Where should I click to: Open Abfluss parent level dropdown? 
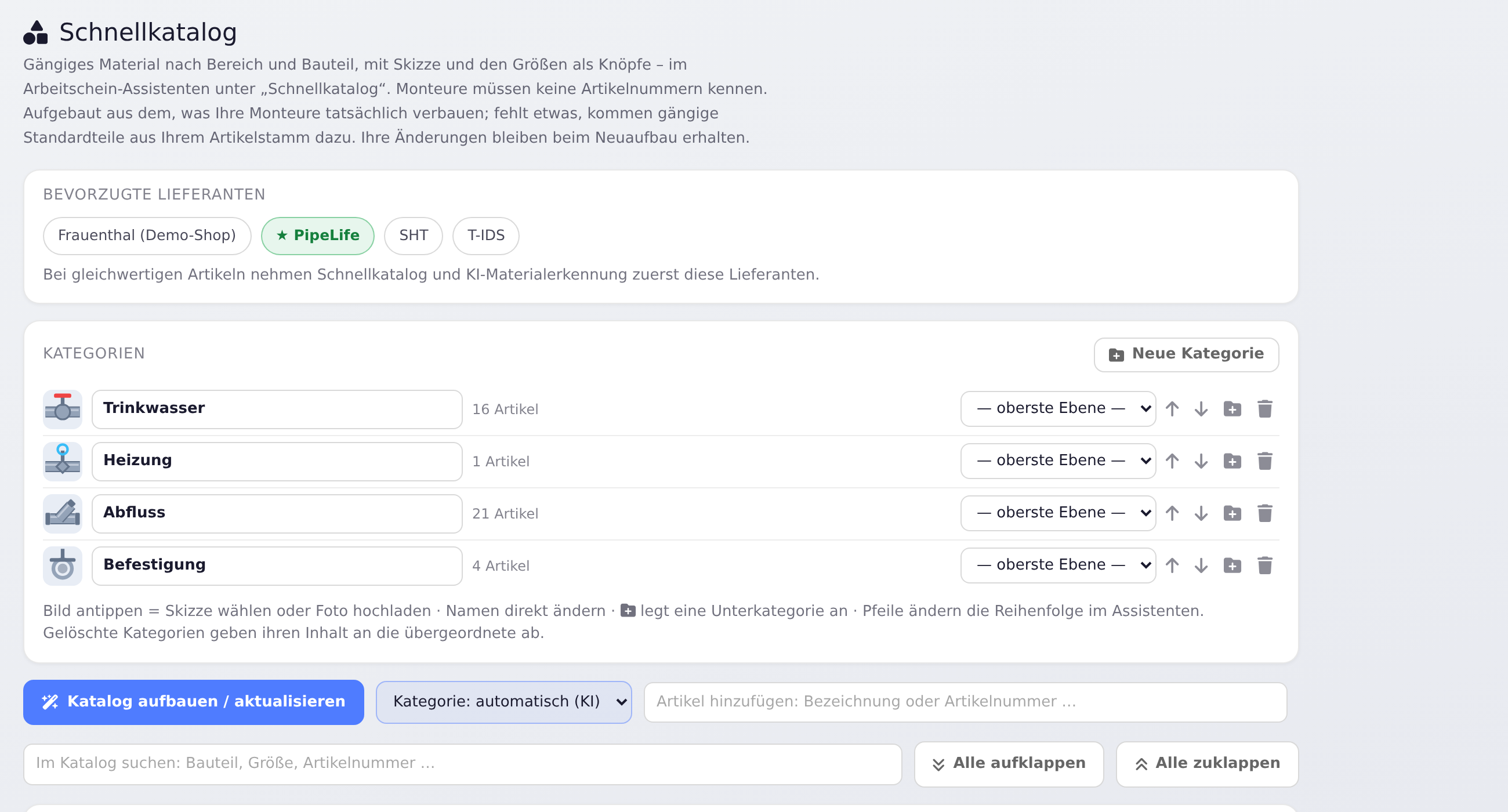tap(1058, 512)
